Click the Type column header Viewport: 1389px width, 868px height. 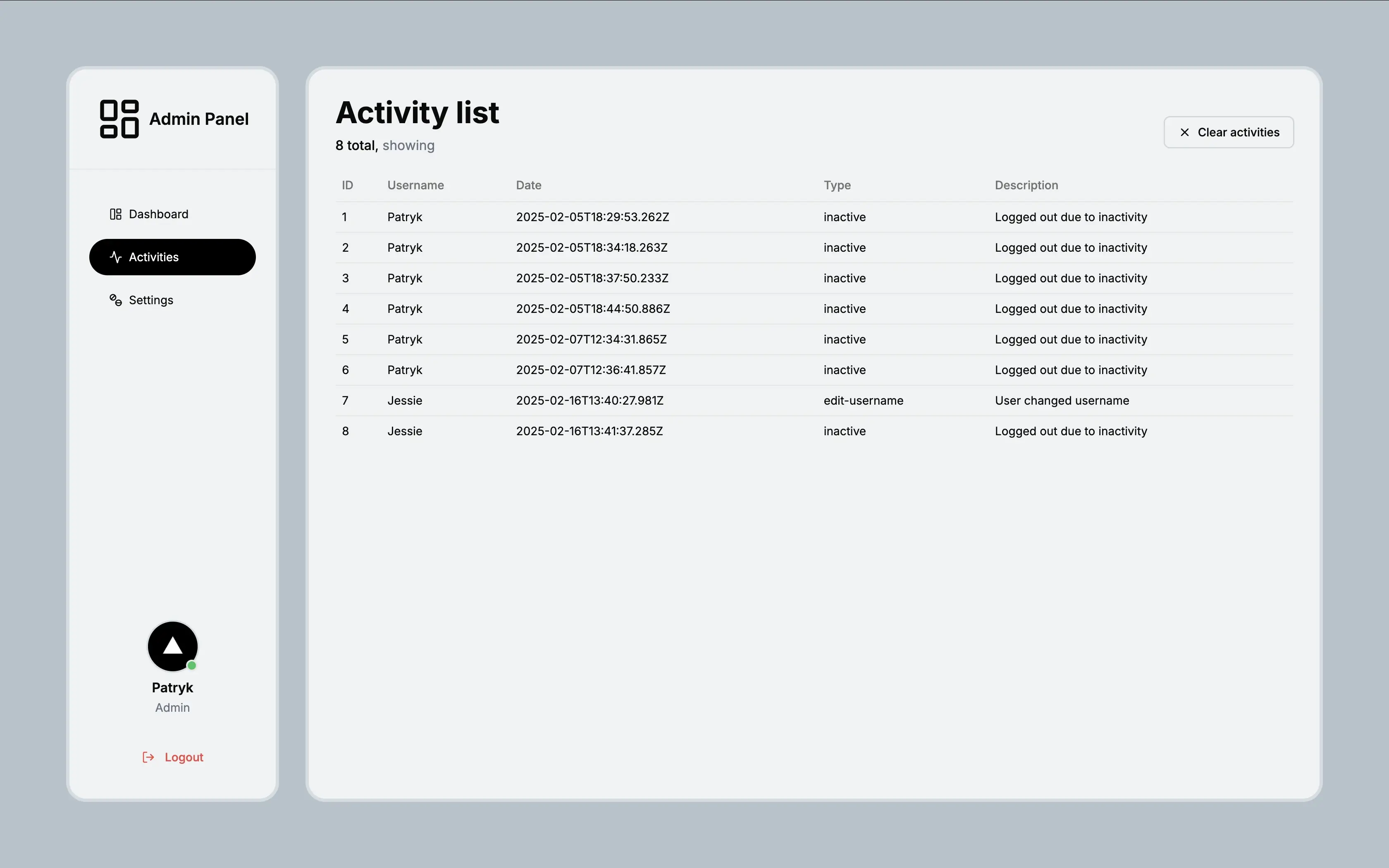[837, 186]
